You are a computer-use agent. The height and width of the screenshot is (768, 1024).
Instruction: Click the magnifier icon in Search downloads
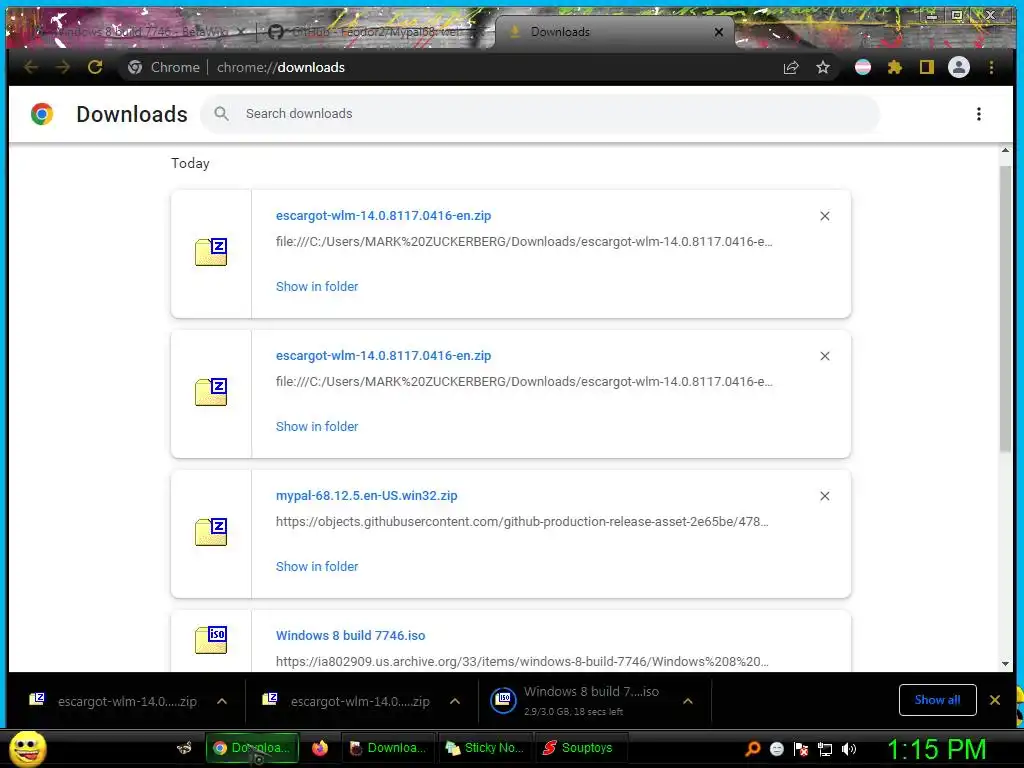pos(221,114)
